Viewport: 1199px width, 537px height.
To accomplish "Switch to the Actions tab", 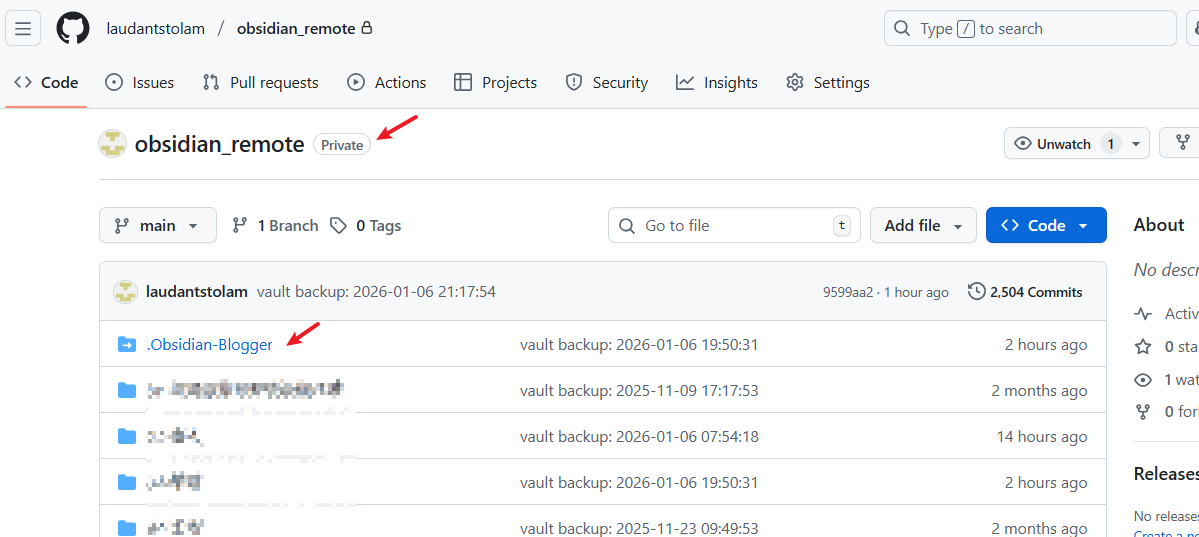I will click(386, 83).
